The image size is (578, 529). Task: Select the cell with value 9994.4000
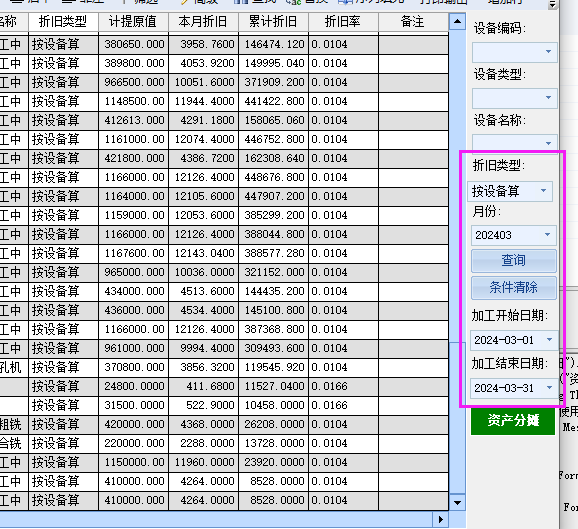(x=203, y=348)
